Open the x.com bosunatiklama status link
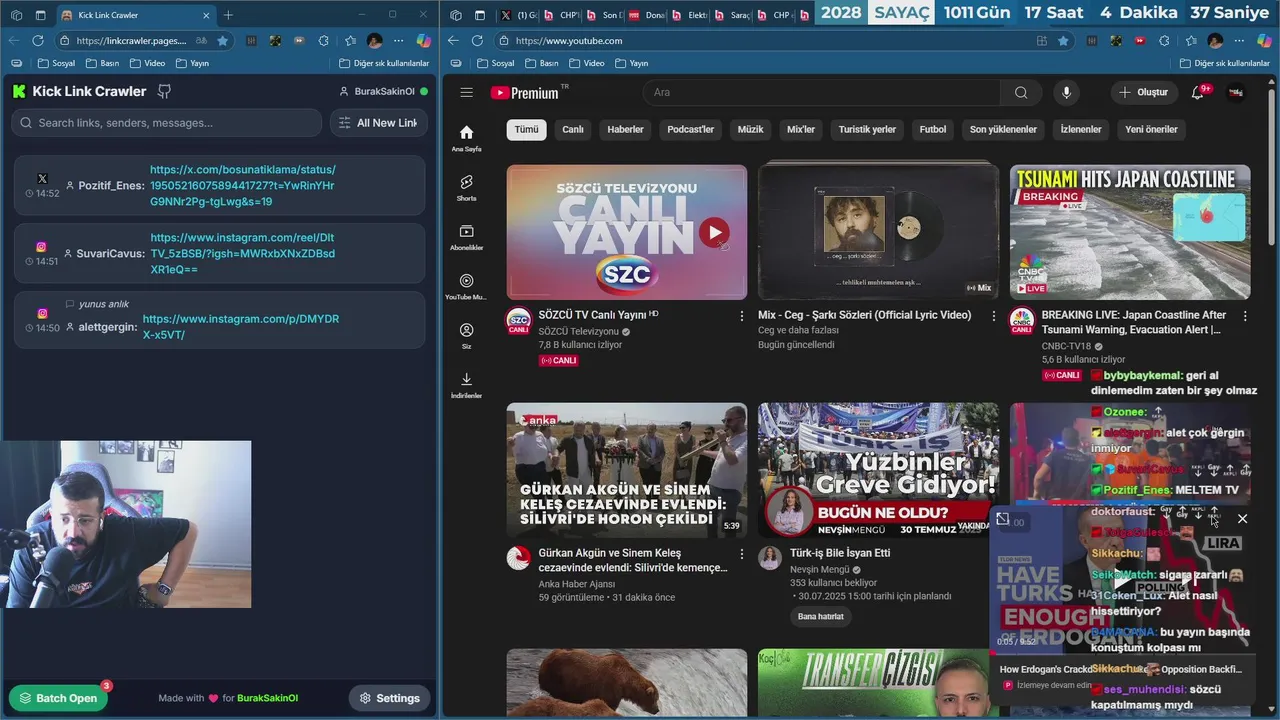1280x720 pixels. (x=243, y=185)
